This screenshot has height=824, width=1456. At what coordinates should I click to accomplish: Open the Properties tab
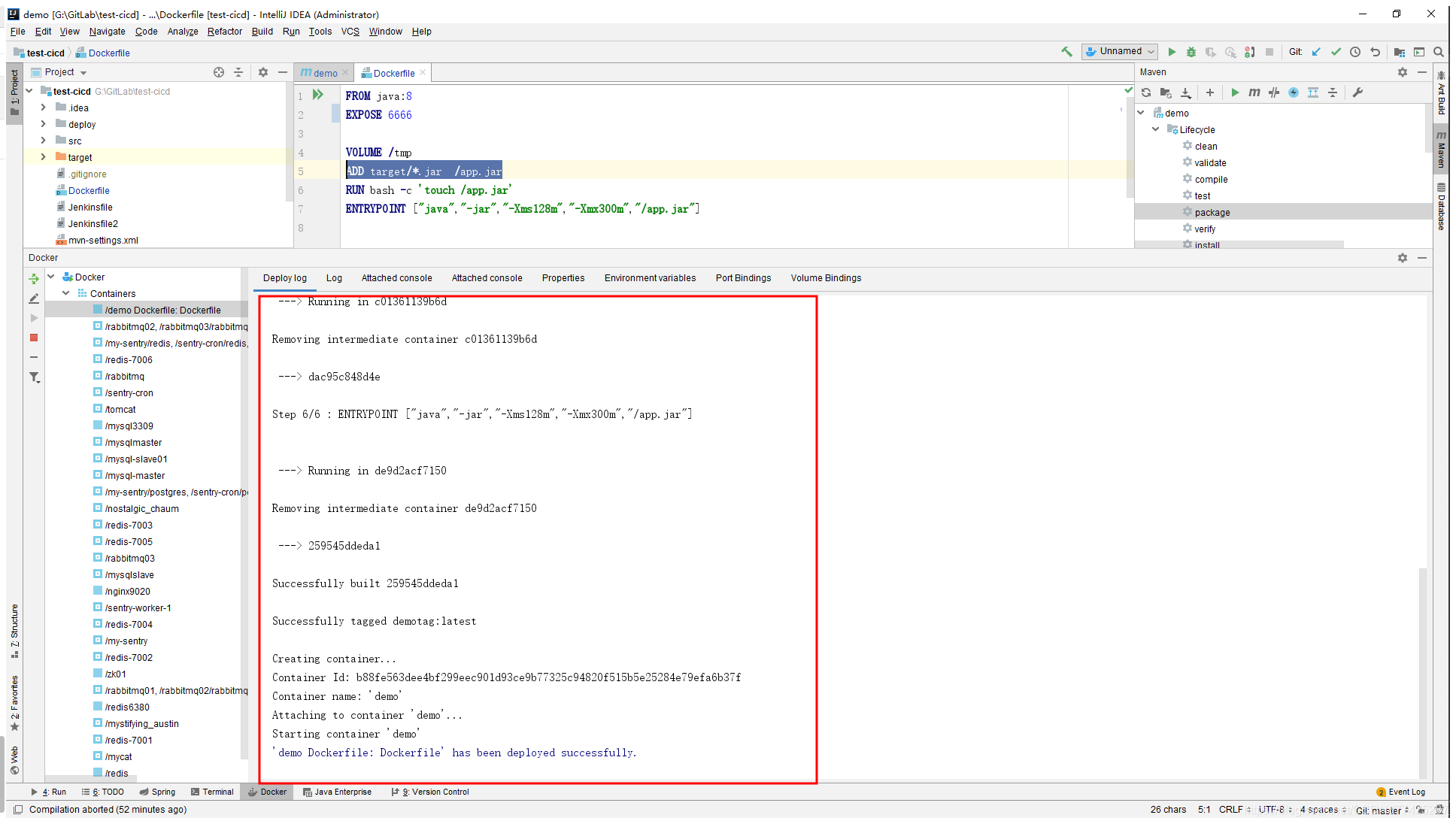point(563,278)
